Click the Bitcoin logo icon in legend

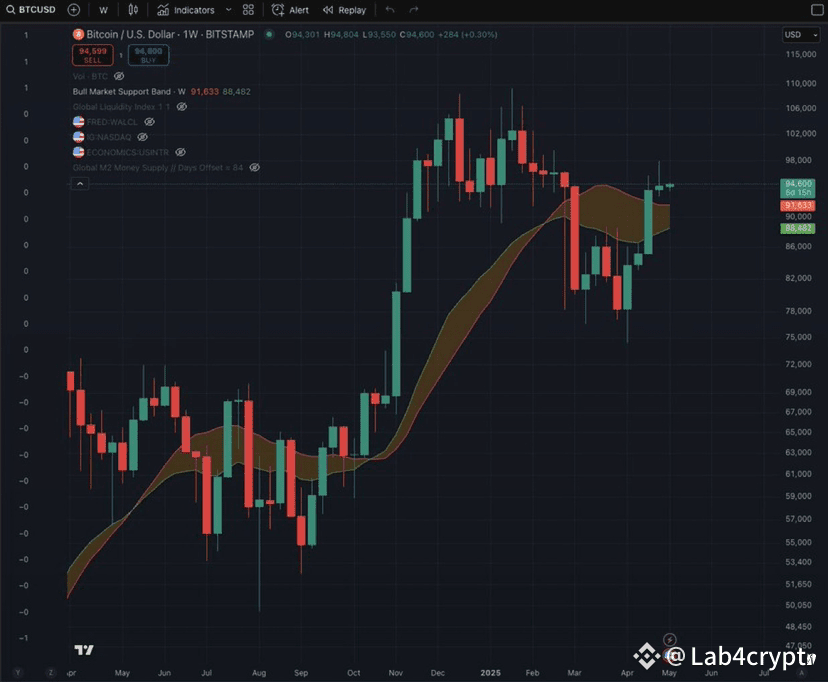point(78,34)
